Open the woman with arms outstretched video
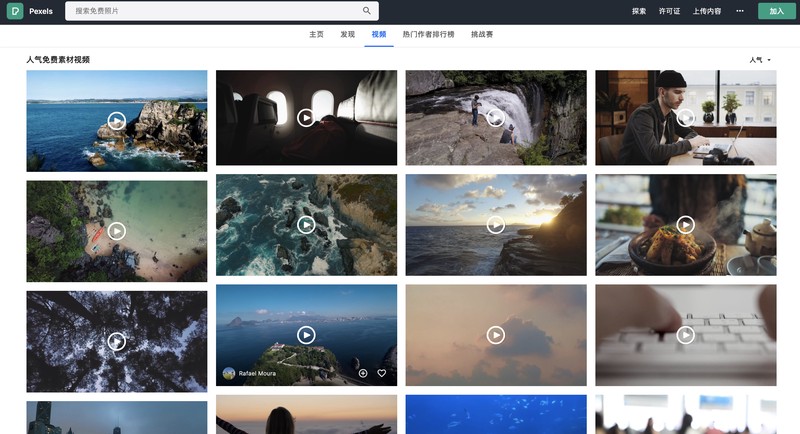The image size is (800, 434). (x=306, y=415)
